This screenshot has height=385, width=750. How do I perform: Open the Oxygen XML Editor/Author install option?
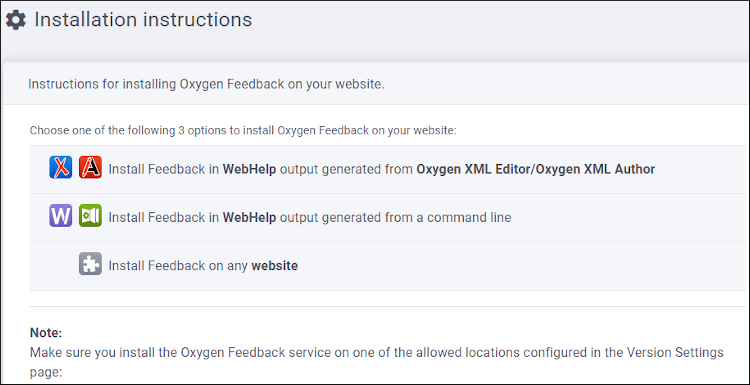tap(387, 169)
